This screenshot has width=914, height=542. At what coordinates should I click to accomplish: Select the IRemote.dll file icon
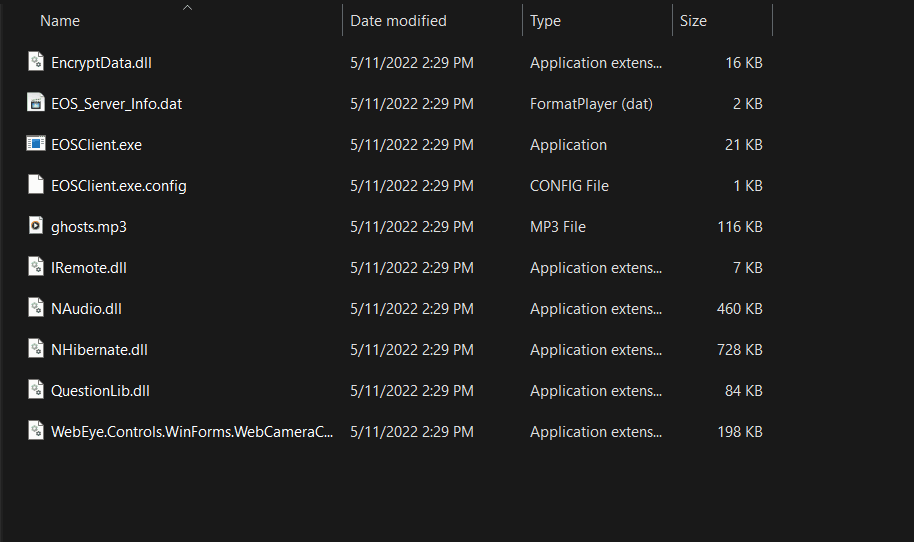36,267
